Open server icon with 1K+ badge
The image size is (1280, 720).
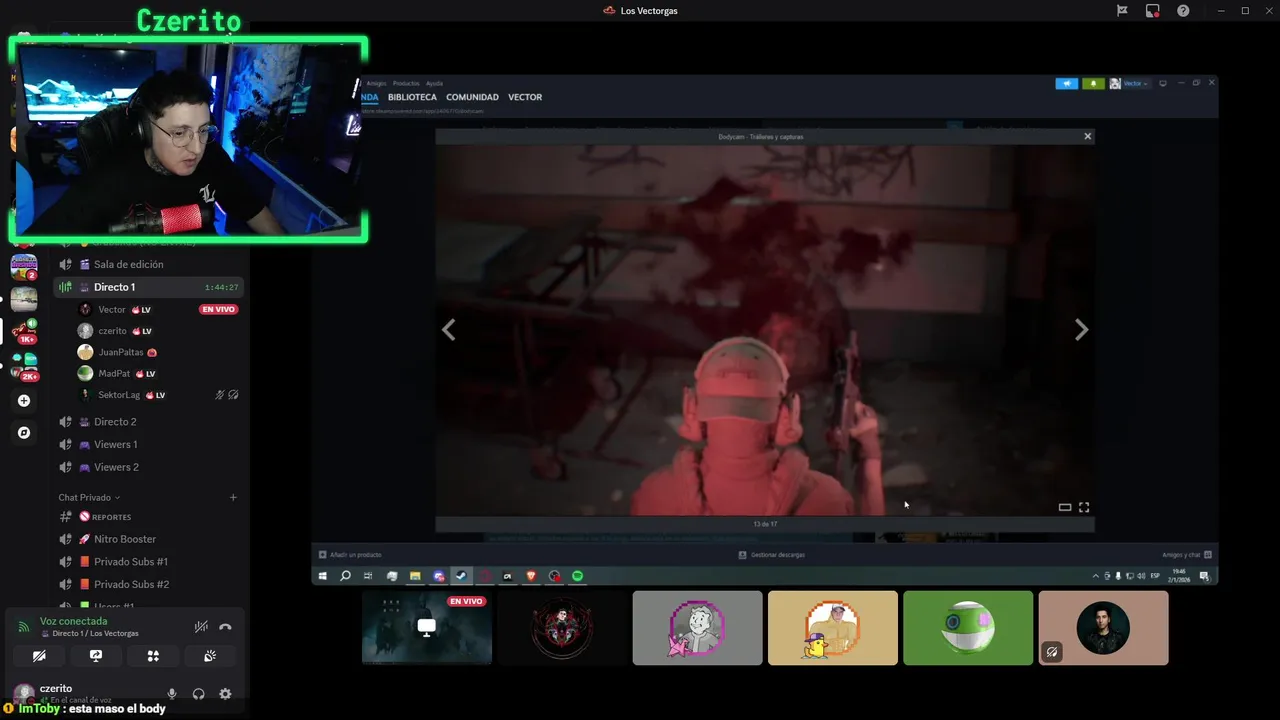click(24, 331)
